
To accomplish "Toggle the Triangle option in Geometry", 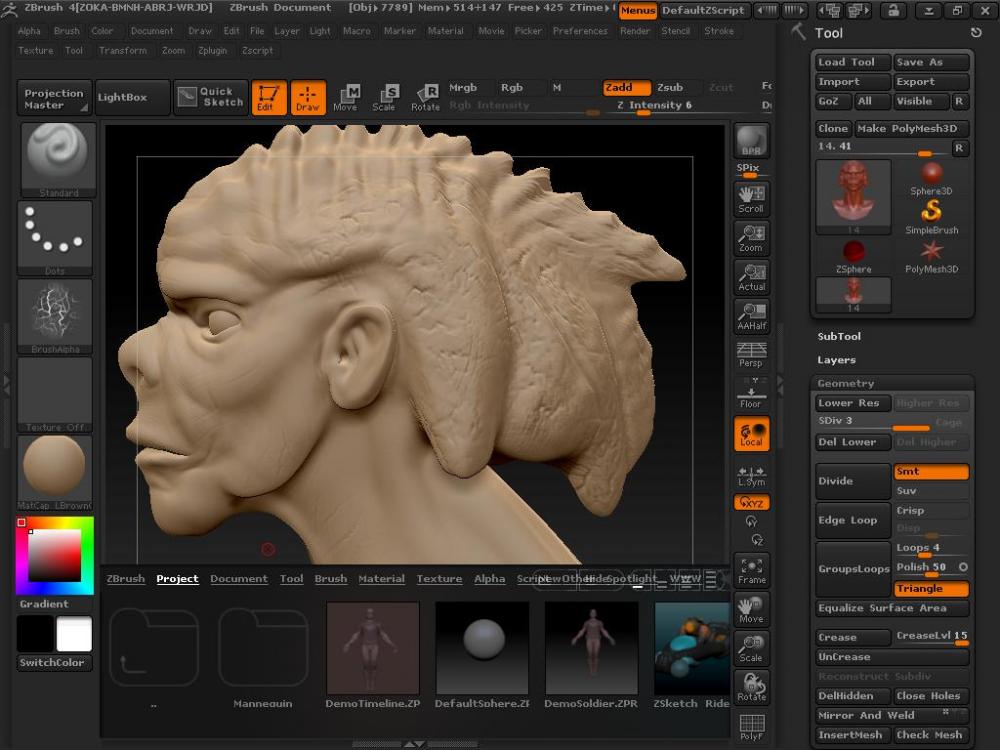I will click(931, 589).
